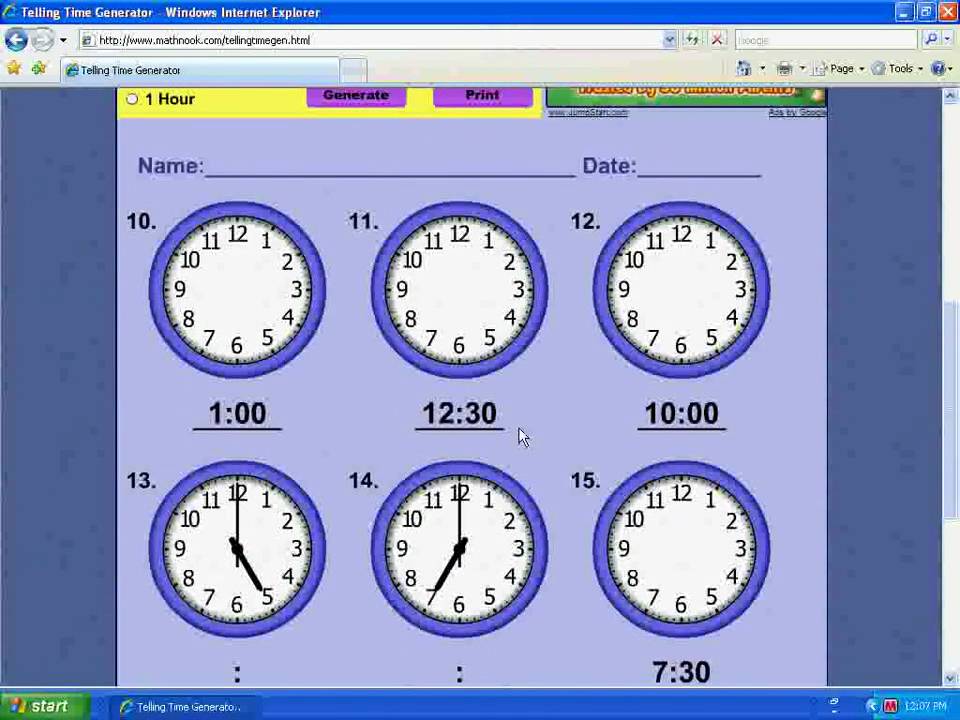Click the vertical scrollbar thumb
Image resolution: width=960 pixels, height=720 pixels.
(x=951, y=409)
